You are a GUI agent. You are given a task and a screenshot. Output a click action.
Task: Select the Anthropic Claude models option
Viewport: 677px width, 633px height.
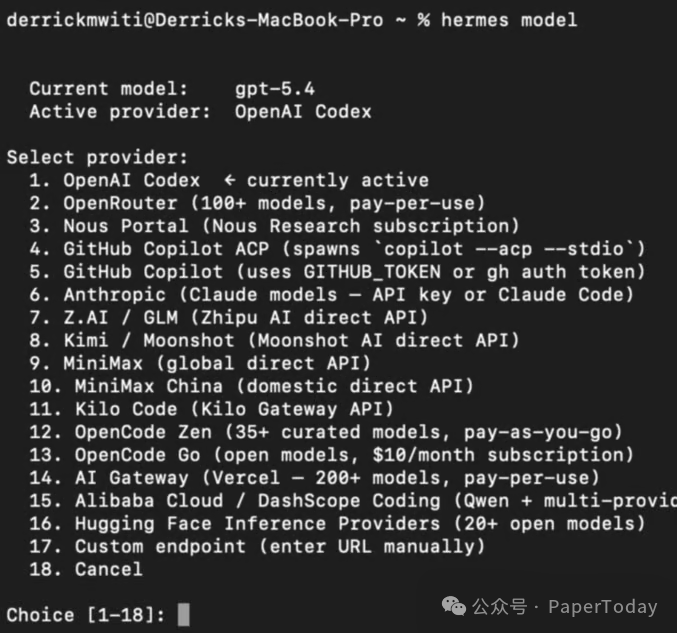coord(348,295)
